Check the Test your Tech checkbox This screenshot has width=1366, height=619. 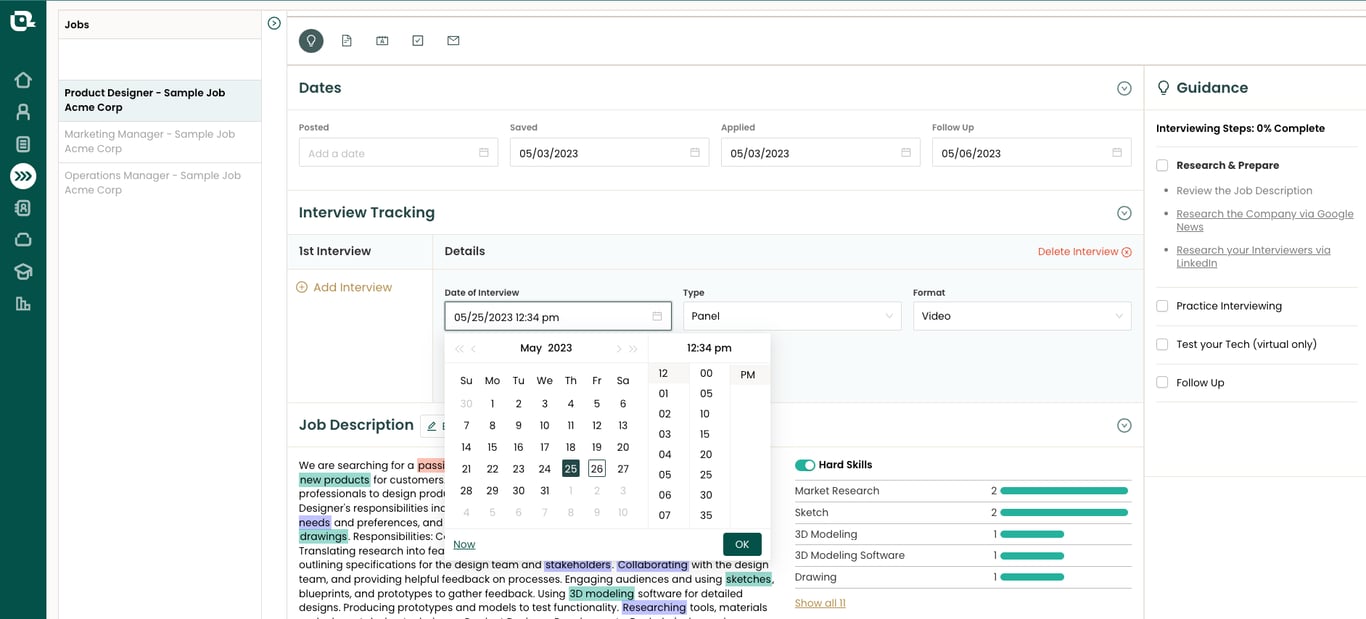[x=1162, y=344]
